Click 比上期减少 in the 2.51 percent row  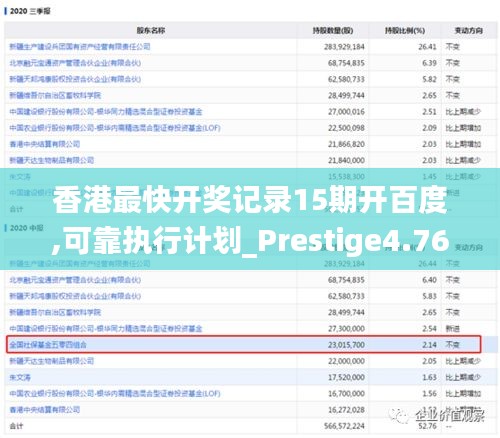(463, 112)
